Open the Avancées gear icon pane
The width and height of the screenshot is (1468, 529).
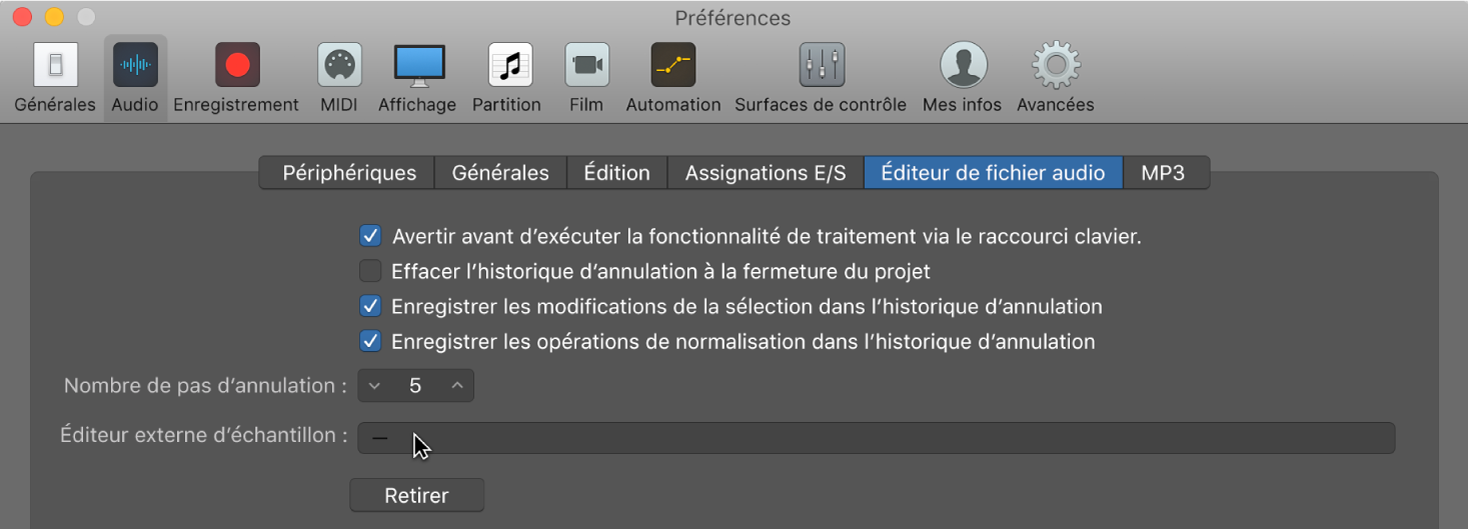pos(1056,66)
